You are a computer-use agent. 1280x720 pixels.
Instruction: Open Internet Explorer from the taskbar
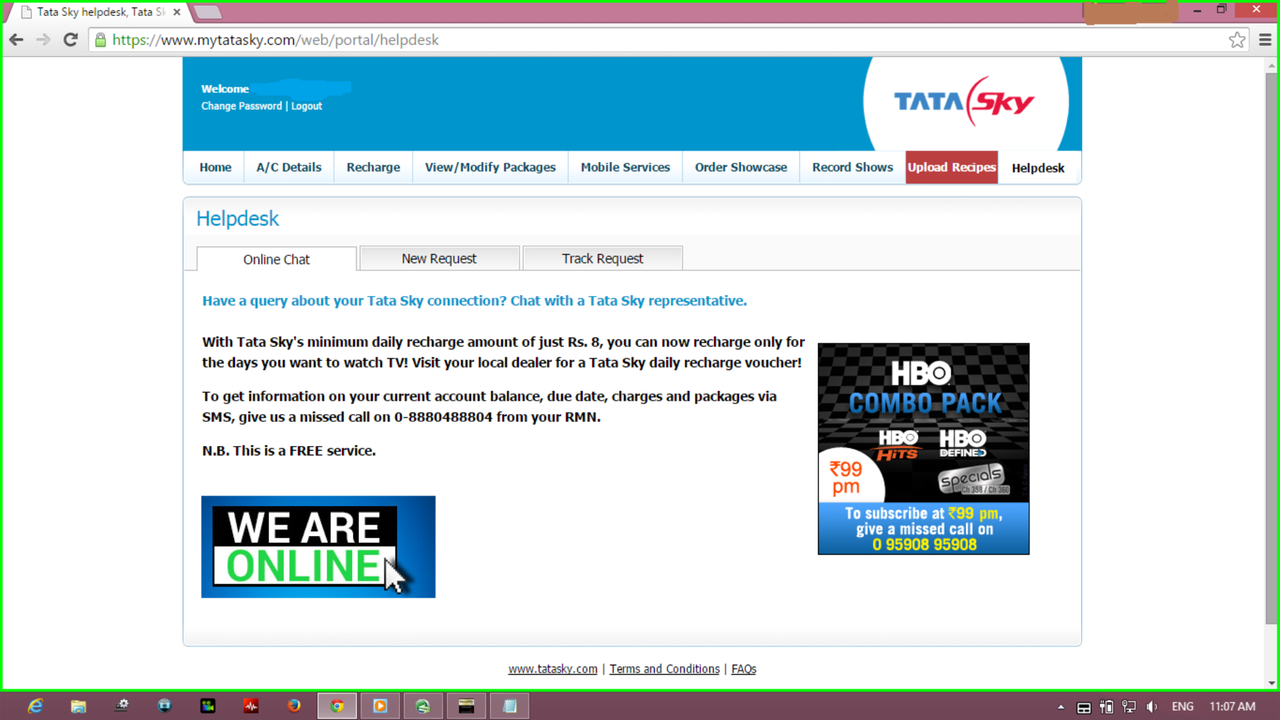(x=35, y=706)
